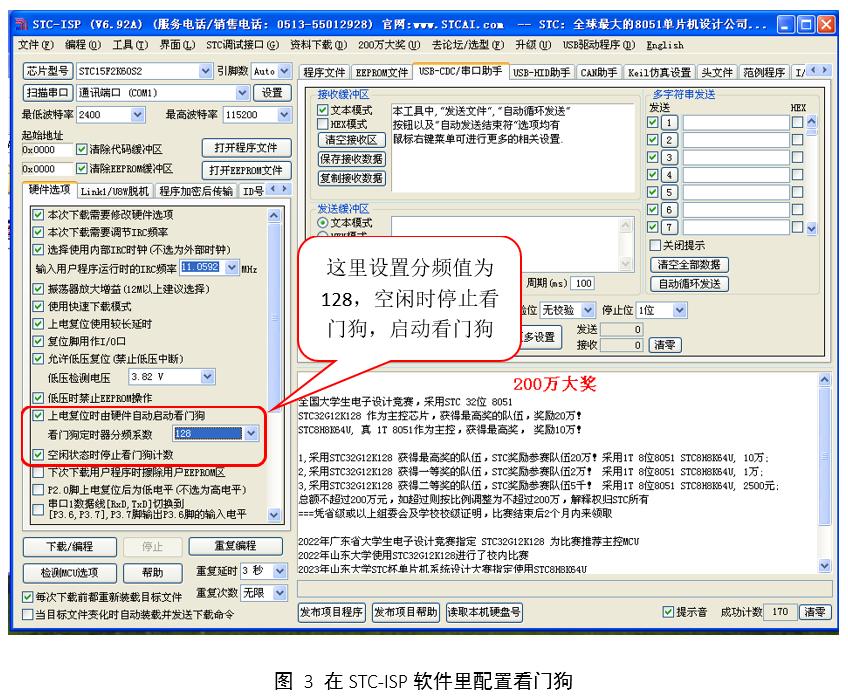Click the 帮助 button
The image size is (848, 696).
click(x=152, y=572)
